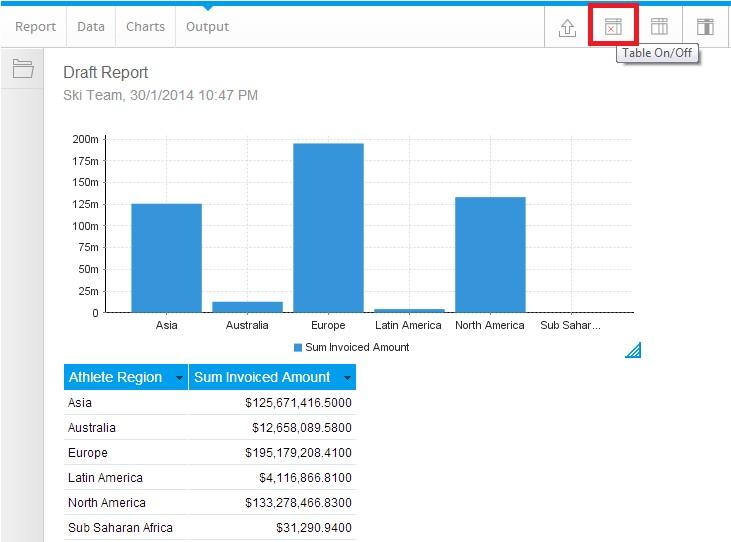Click the value $4,116,866.8100
The height and width of the screenshot is (542, 731).
[x=305, y=478]
